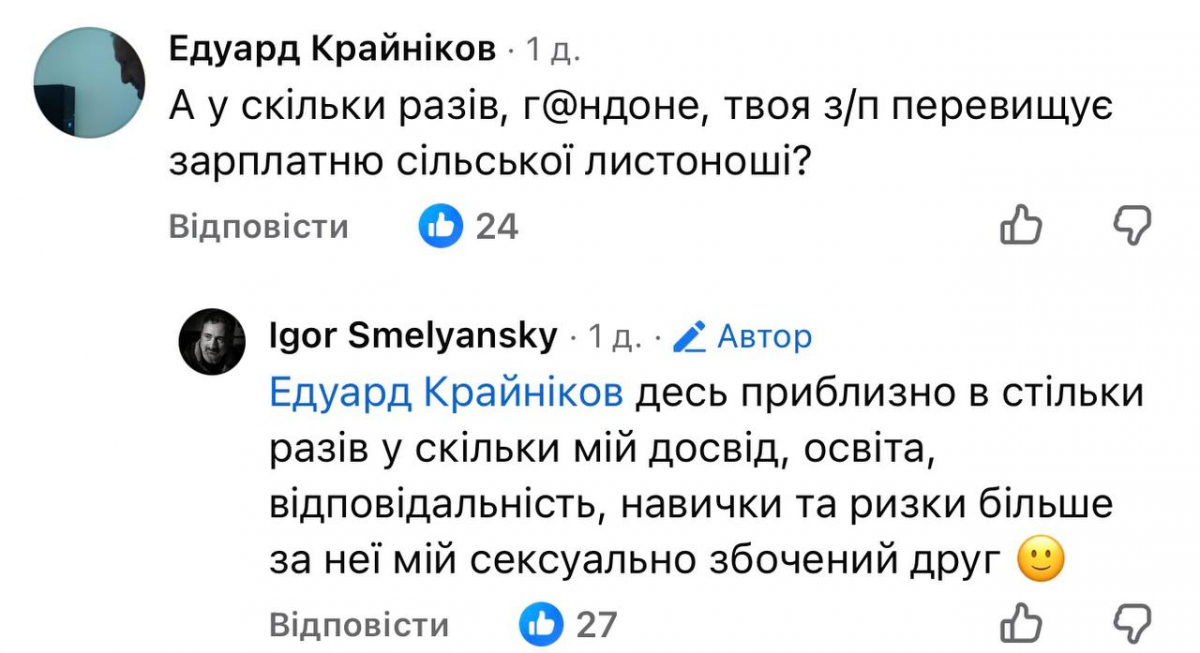The height and width of the screenshot is (653, 1200).
Task: Show who reacted by clicking count 27
Action: click(x=597, y=625)
